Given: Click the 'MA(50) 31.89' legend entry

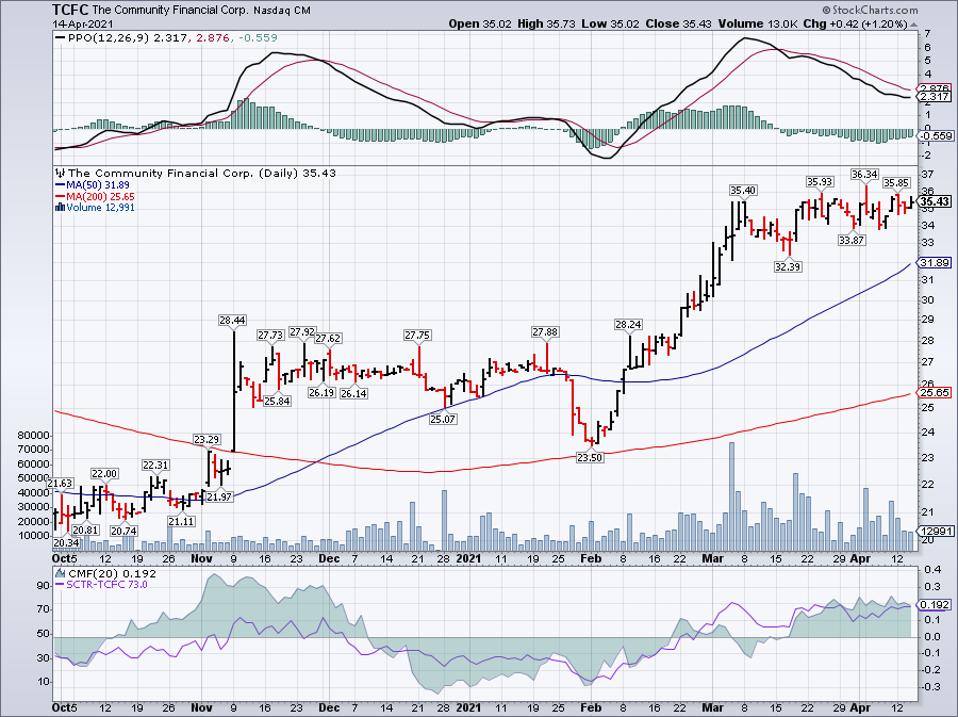Looking at the screenshot, I should coord(98,185).
